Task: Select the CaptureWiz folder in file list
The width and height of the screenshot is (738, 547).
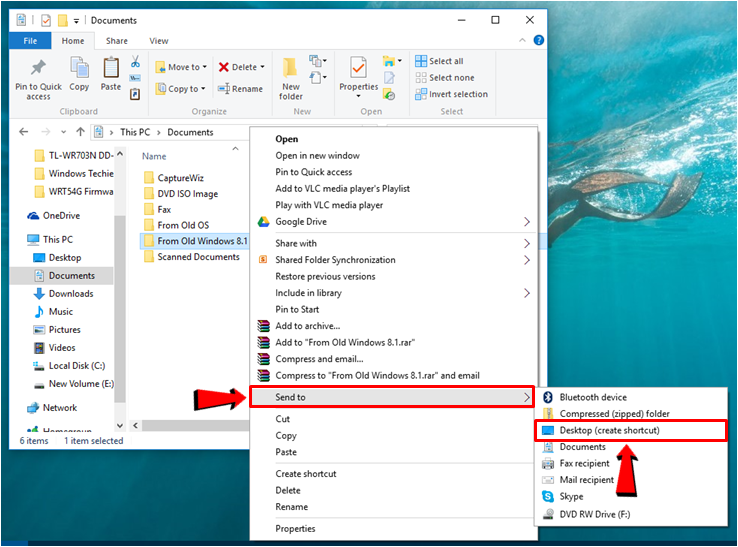Action: click(x=181, y=178)
